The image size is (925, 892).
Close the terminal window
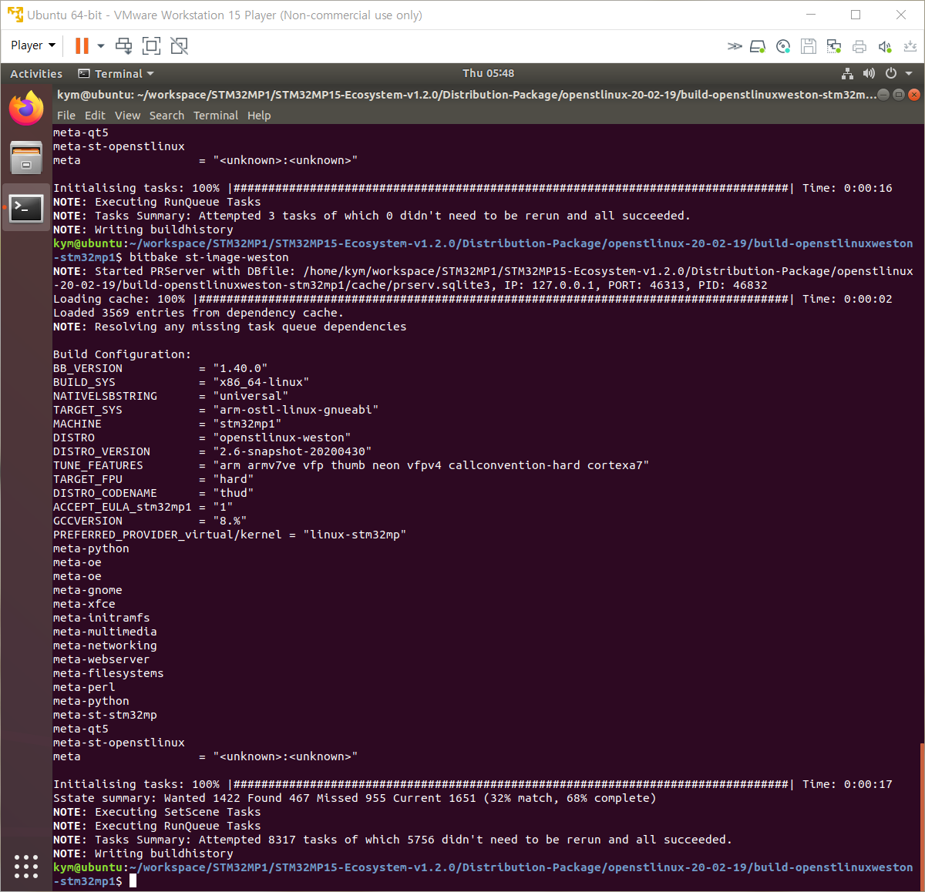[x=914, y=94]
